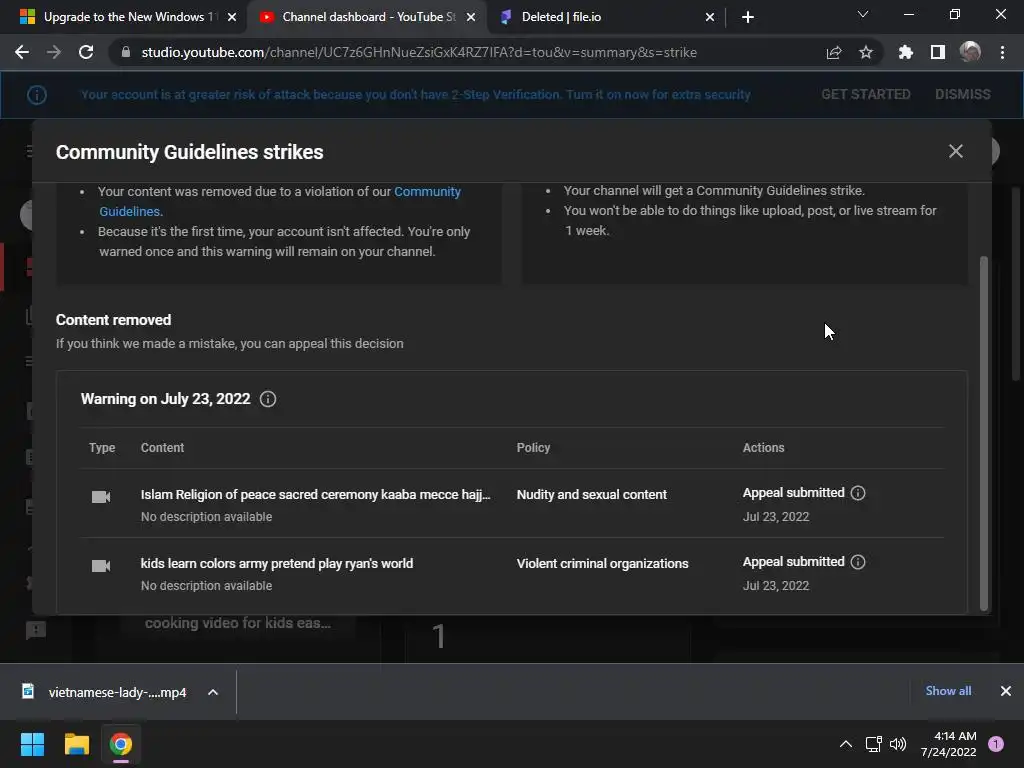Open Chrome profile avatar
Screen dimensions: 1024x768
pyautogui.click(x=970, y=52)
